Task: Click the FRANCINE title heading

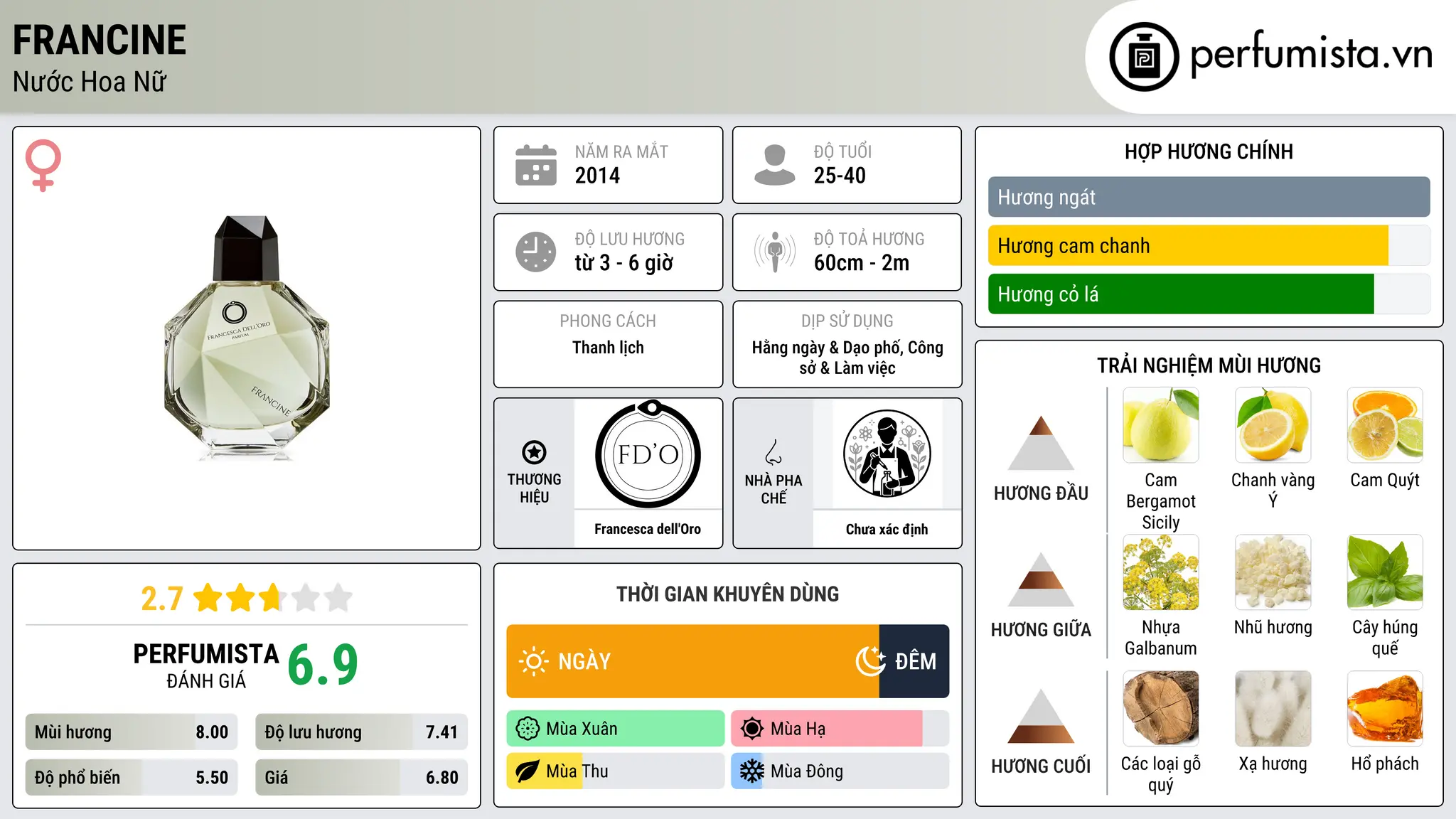Action: click(x=100, y=40)
